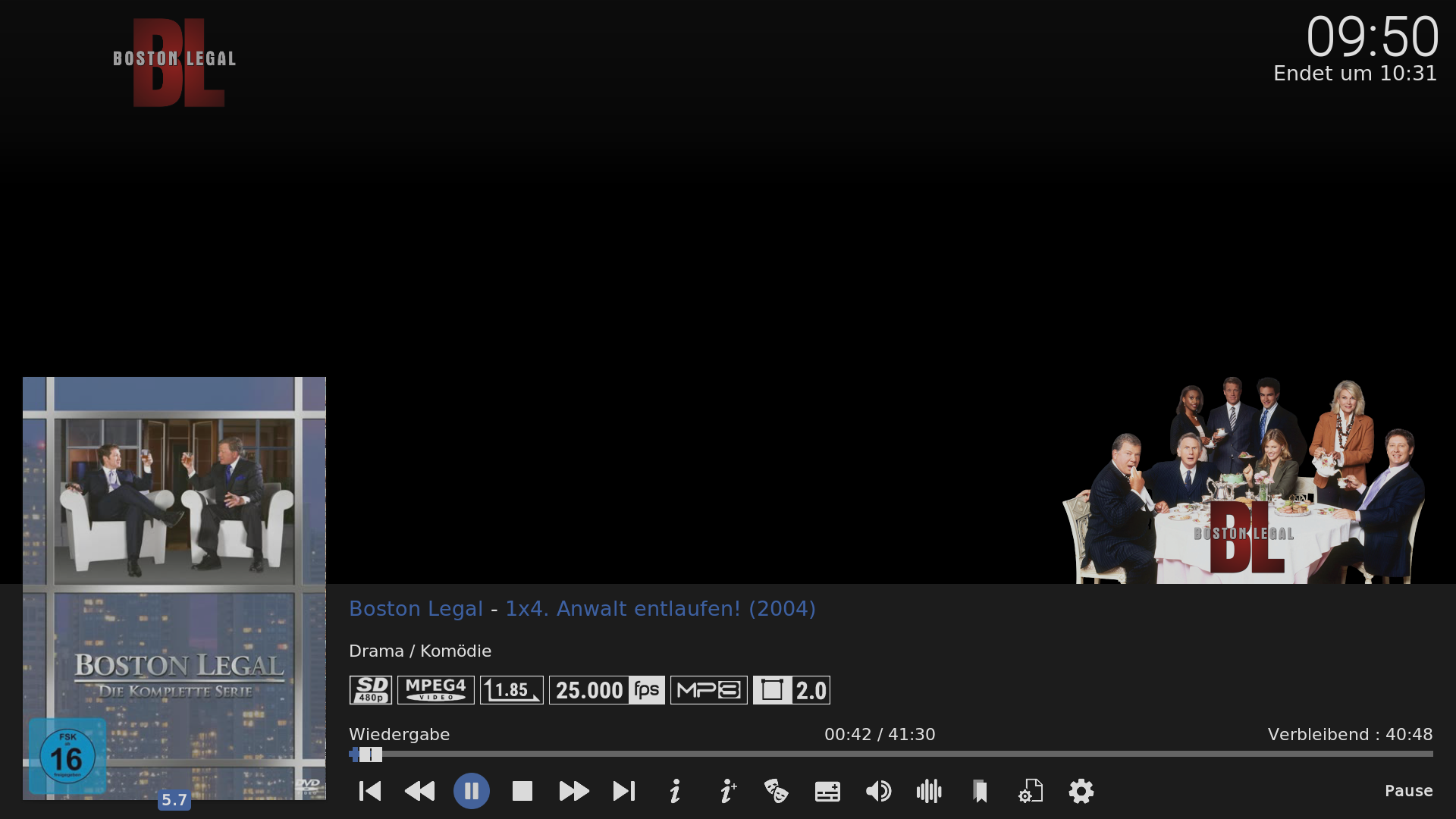Click the Pause label at bottom right
Image resolution: width=1456 pixels, height=819 pixels.
[1409, 791]
